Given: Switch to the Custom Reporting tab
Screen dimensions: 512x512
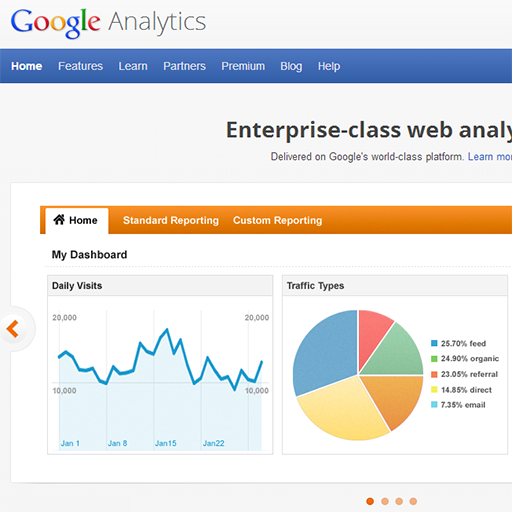Looking at the screenshot, I should (x=277, y=220).
